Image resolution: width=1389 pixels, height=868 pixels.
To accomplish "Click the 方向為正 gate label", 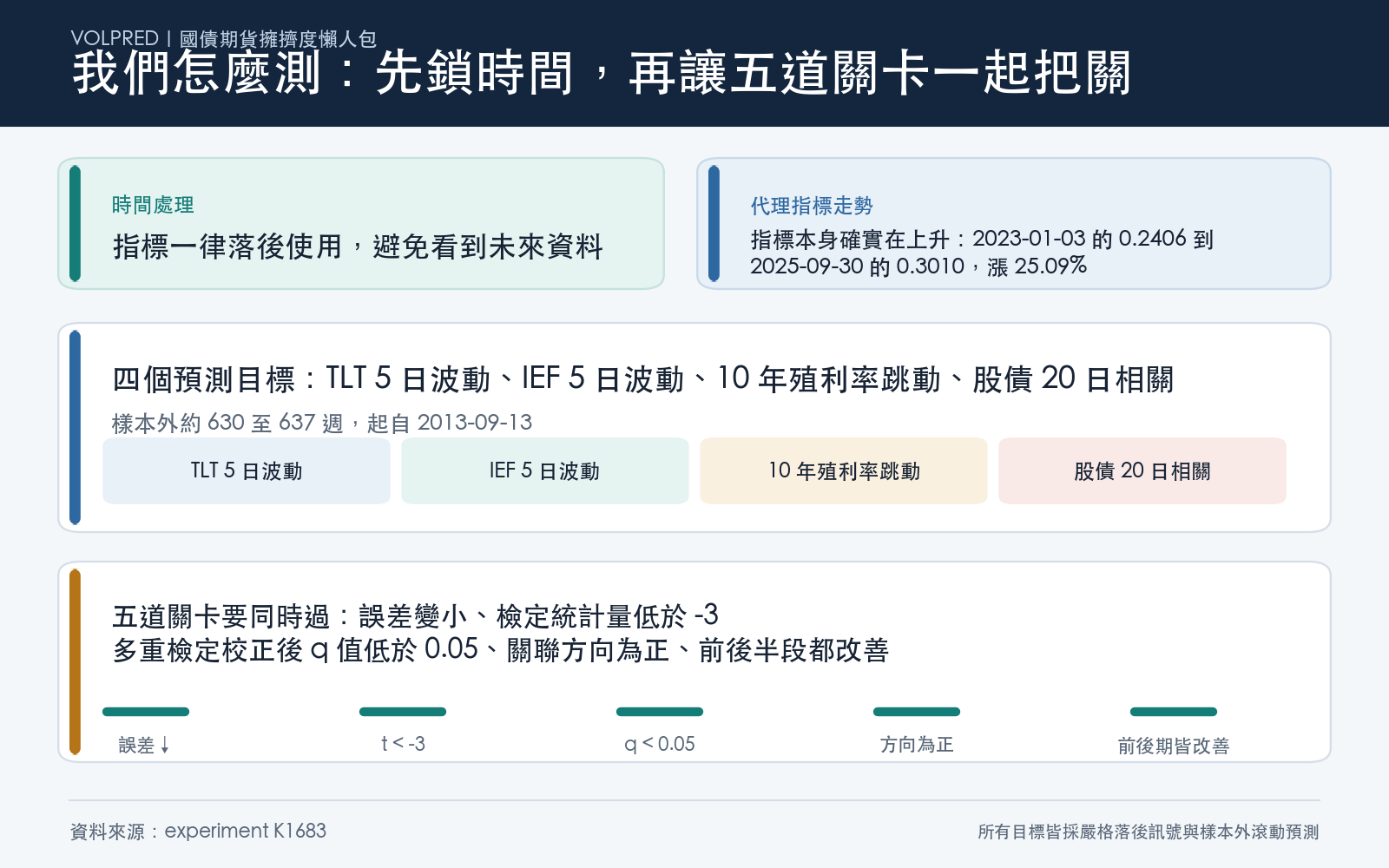I will pyautogui.click(x=917, y=745).
